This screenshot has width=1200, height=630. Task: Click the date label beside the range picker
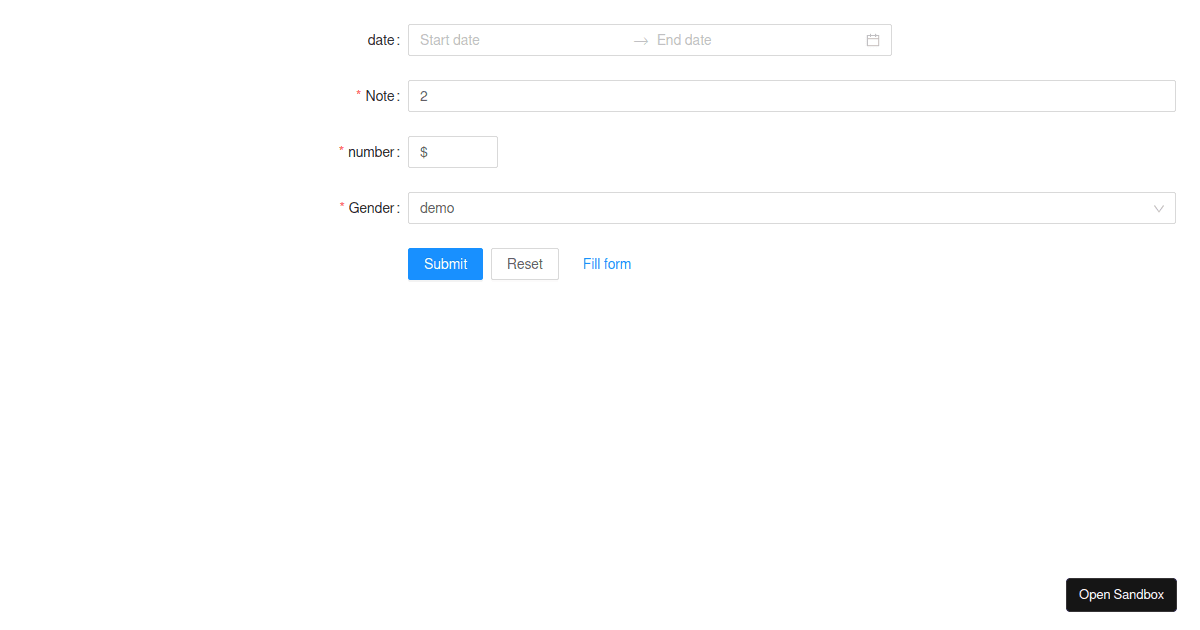pyautogui.click(x=380, y=40)
